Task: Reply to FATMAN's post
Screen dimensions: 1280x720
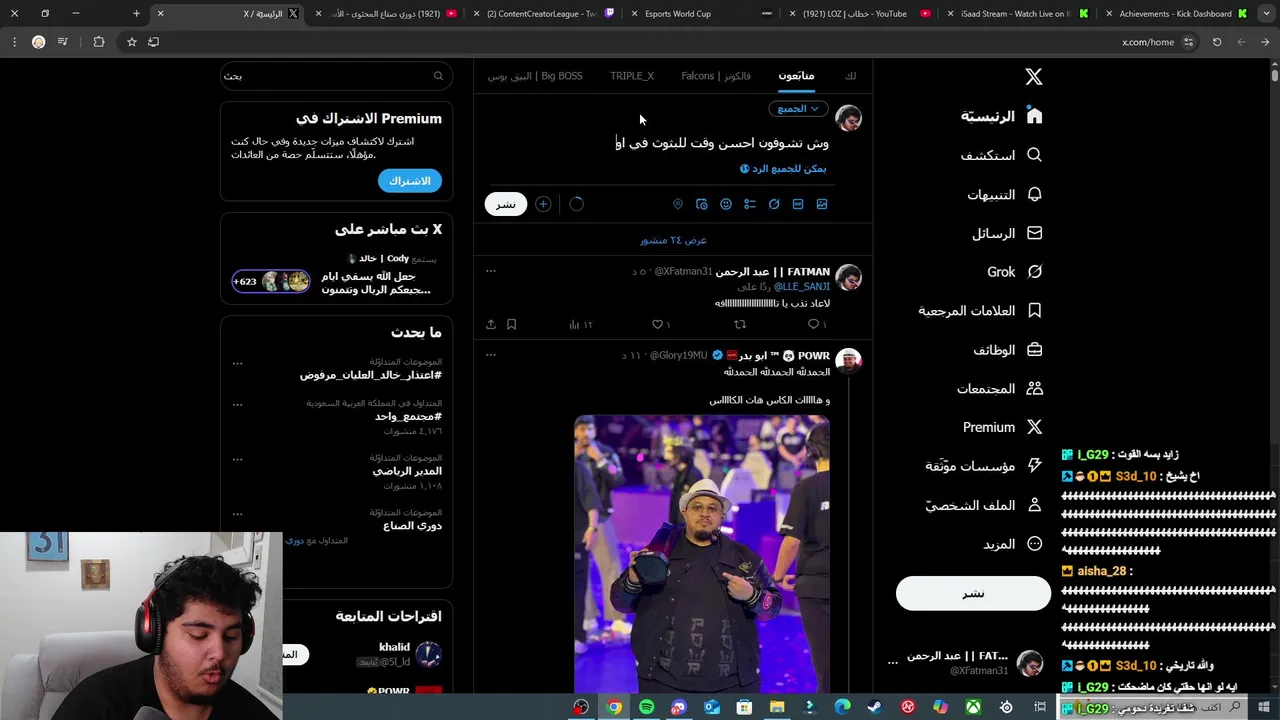Action: pyautogui.click(x=816, y=324)
